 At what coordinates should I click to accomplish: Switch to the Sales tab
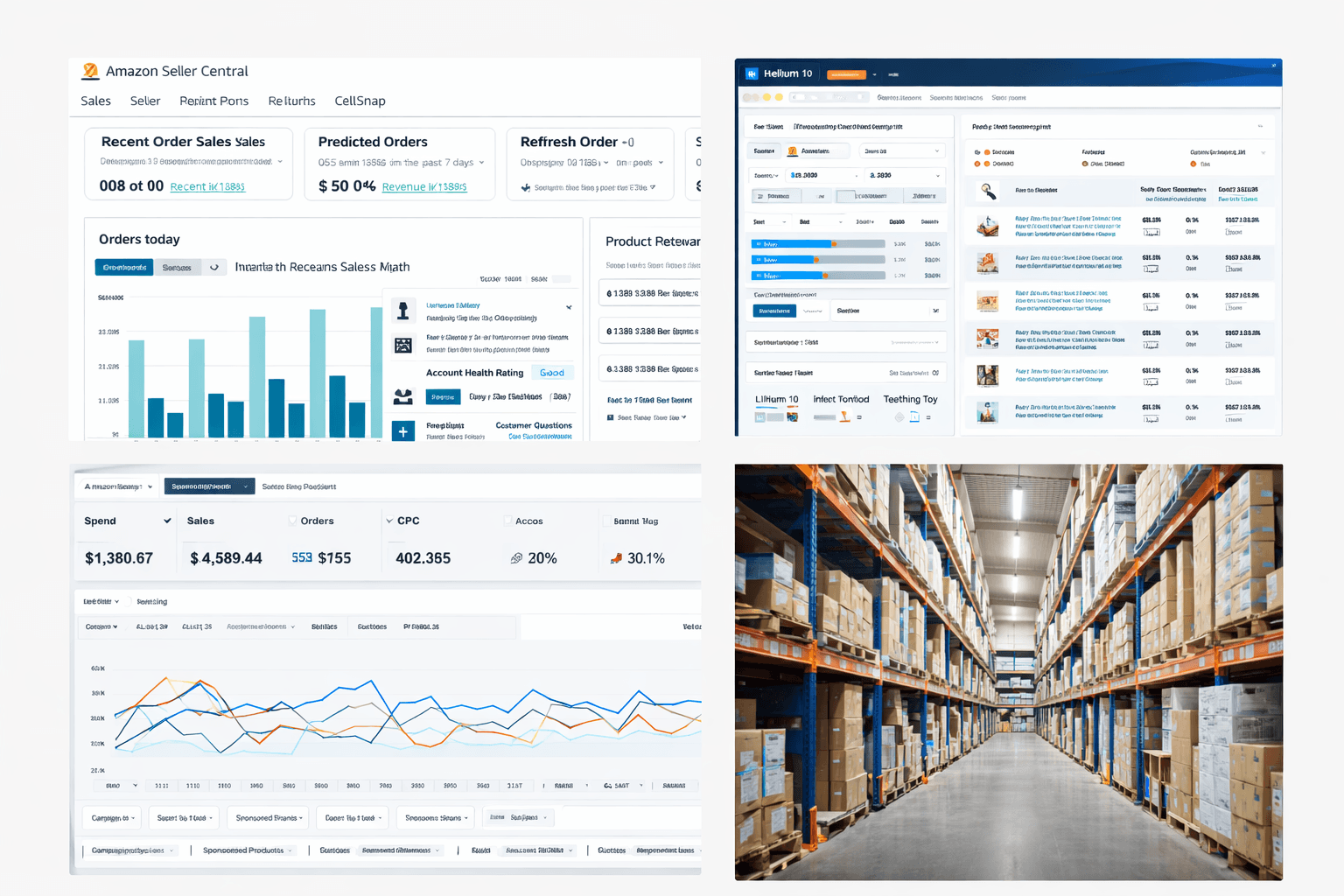(x=95, y=101)
